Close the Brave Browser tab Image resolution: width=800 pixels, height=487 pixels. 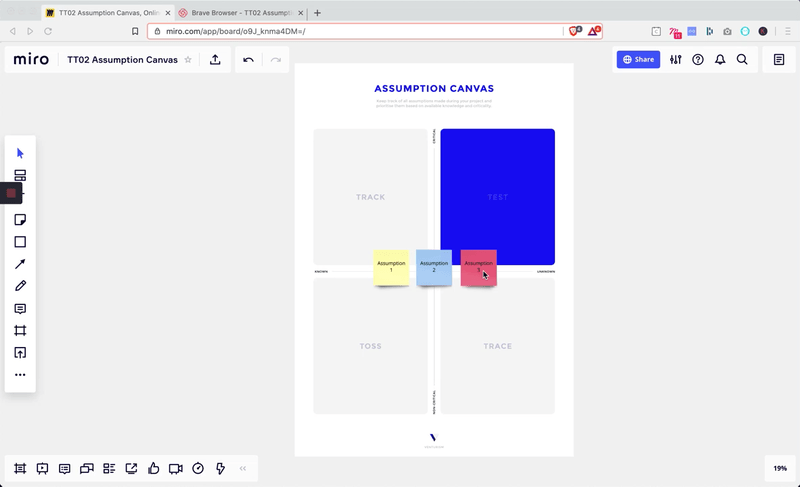point(301,13)
